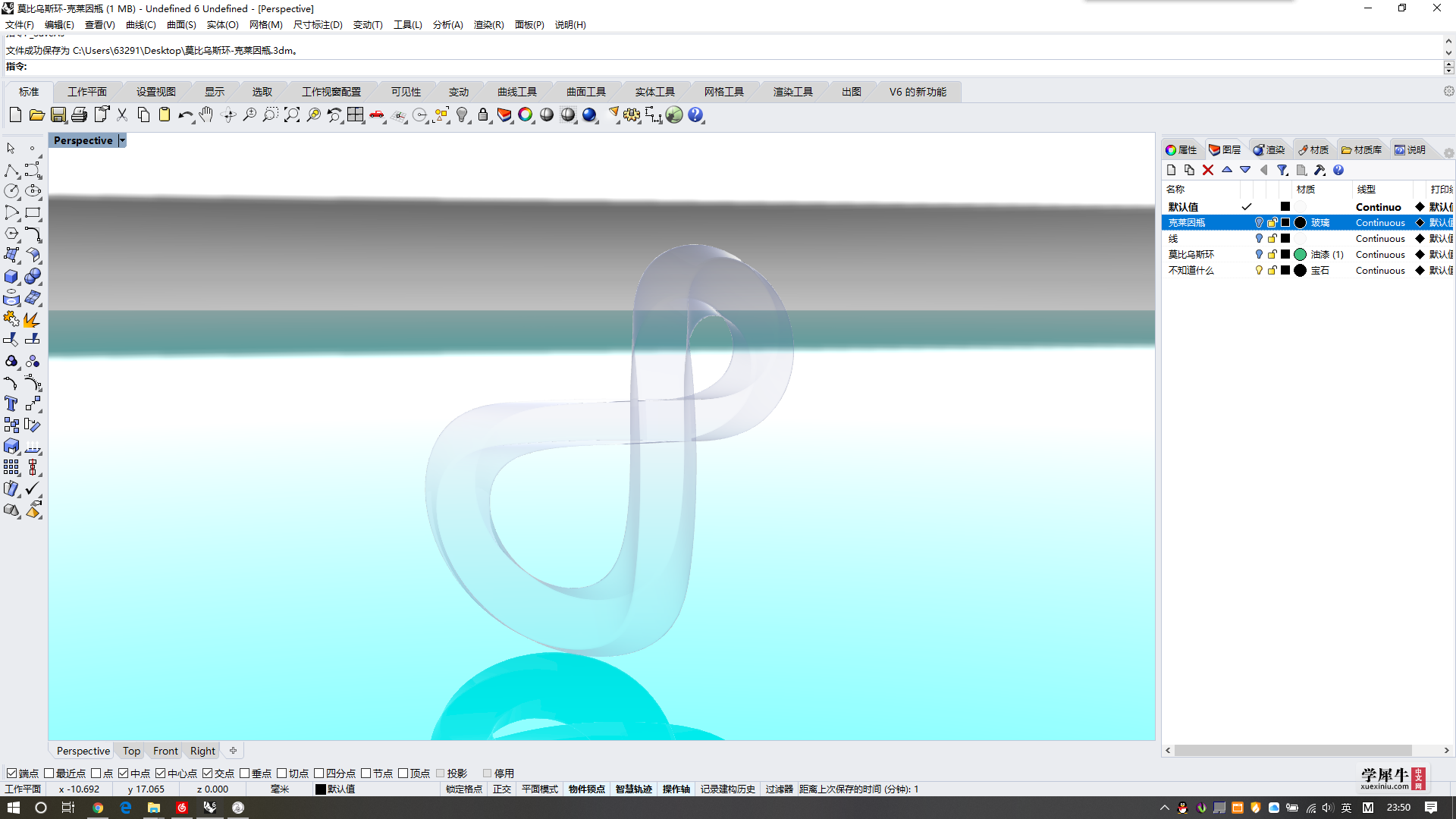Click the 智慧轨迹 status bar button
This screenshot has height=819, width=1456.
(633, 789)
